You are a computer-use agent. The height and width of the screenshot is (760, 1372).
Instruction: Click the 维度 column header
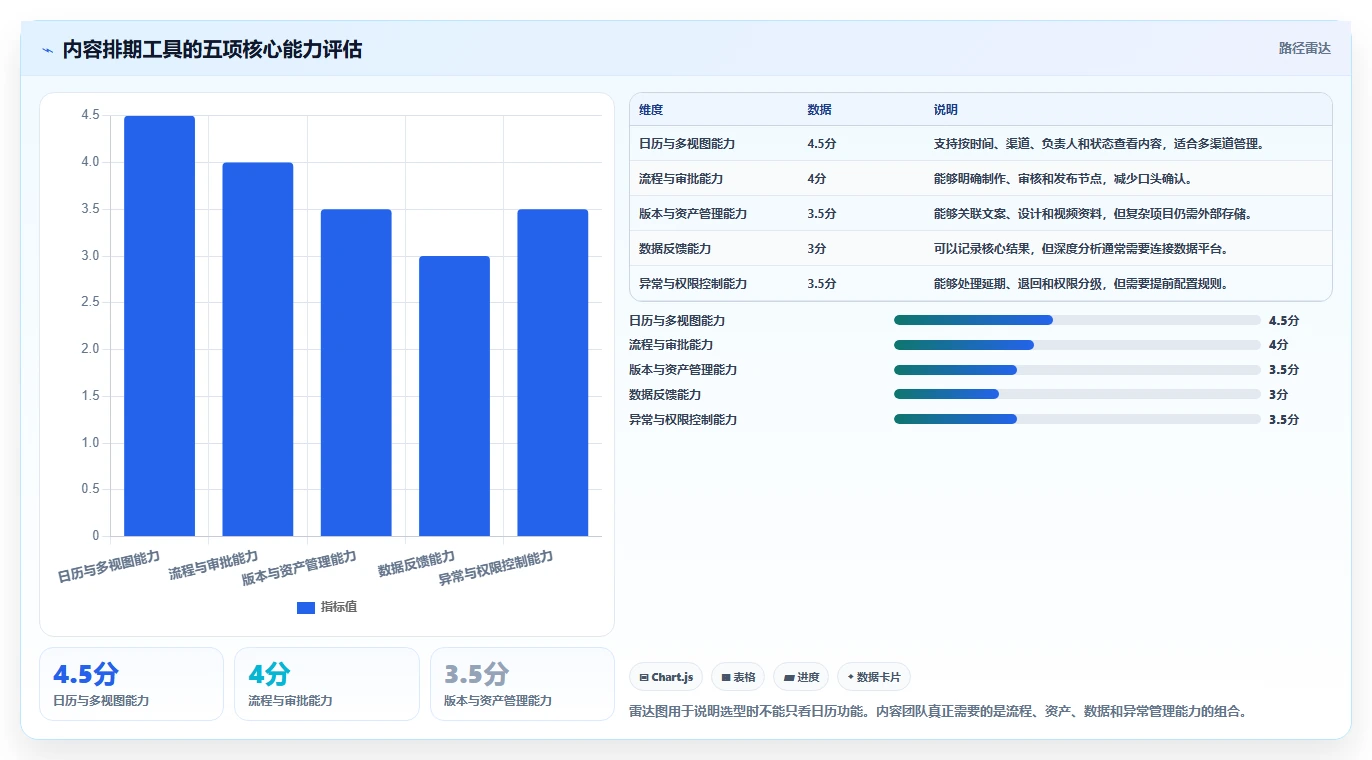pos(651,110)
